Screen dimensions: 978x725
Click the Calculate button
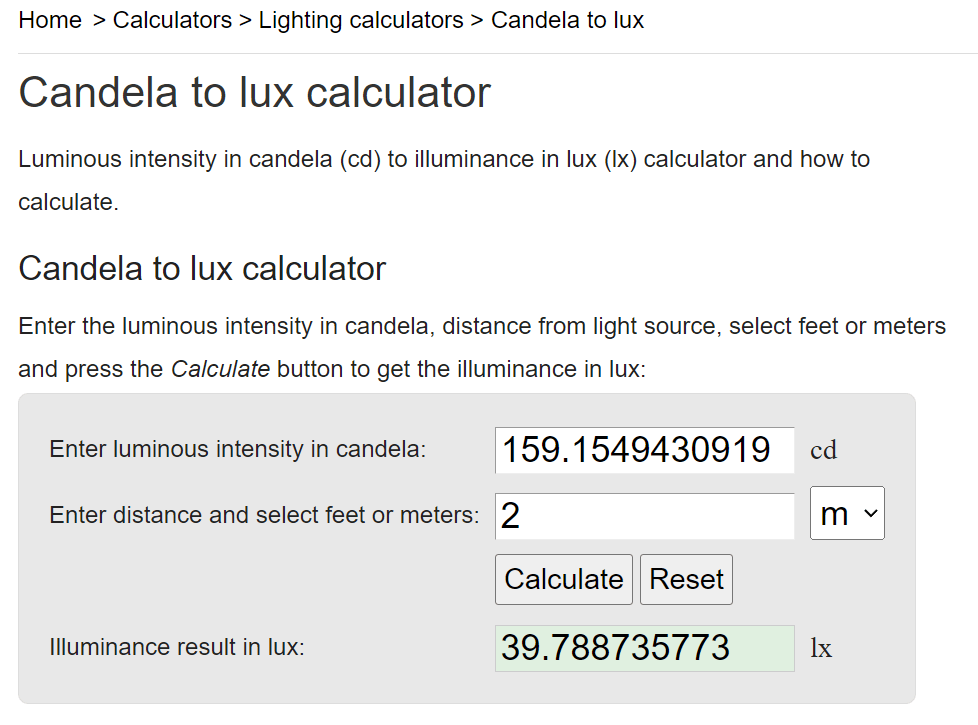[563, 579]
